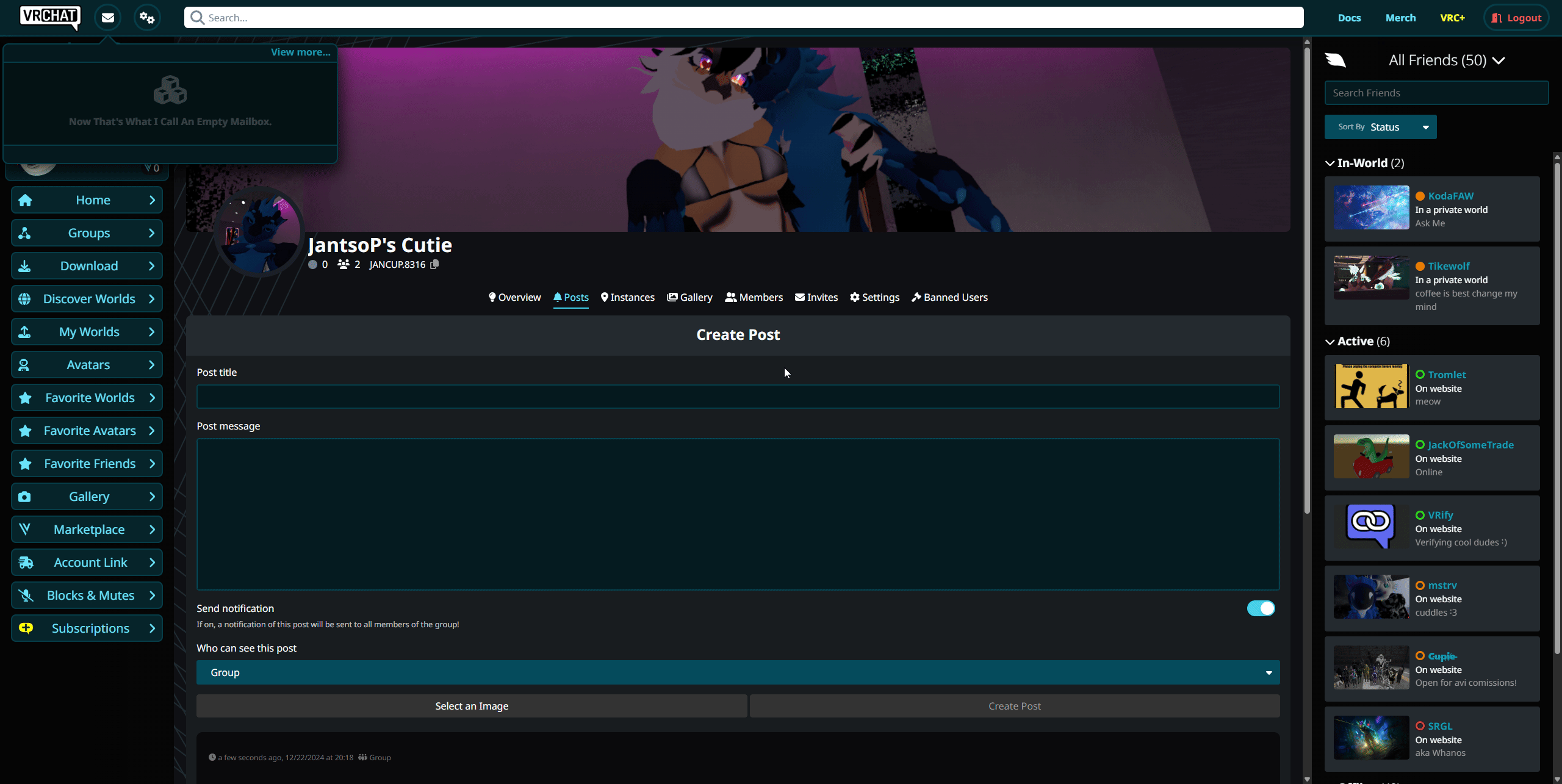Select the Posts tab
The width and height of the screenshot is (1562, 784).
coord(570,297)
